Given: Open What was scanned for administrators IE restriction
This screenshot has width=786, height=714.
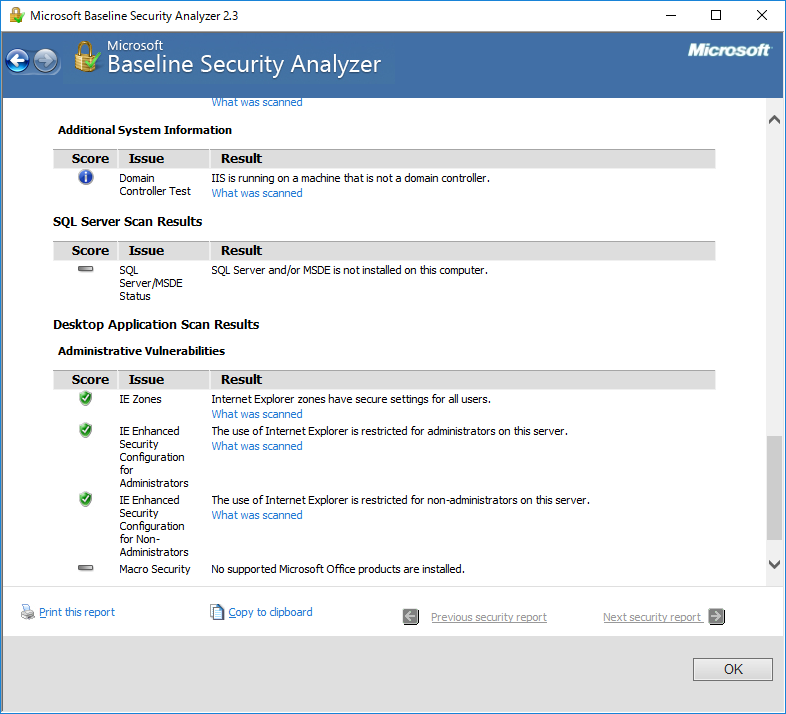Looking at the screenshot, I should pyautogui.click(x=257, y=446).
